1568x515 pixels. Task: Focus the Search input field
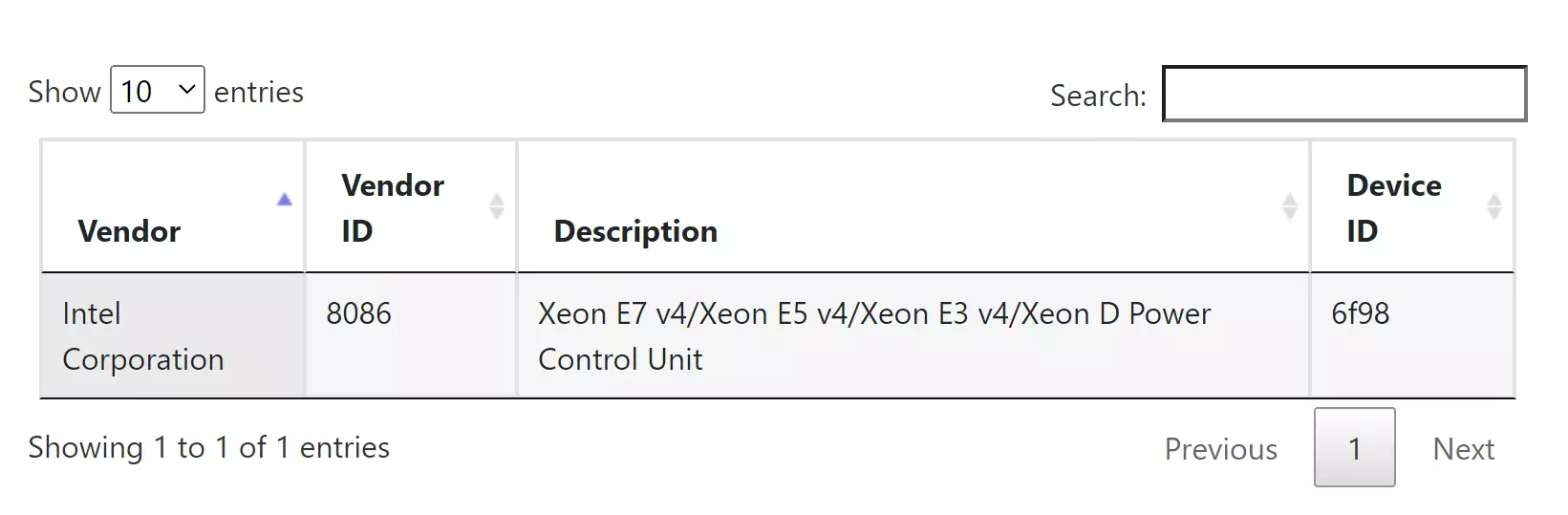click(1344, 94)
